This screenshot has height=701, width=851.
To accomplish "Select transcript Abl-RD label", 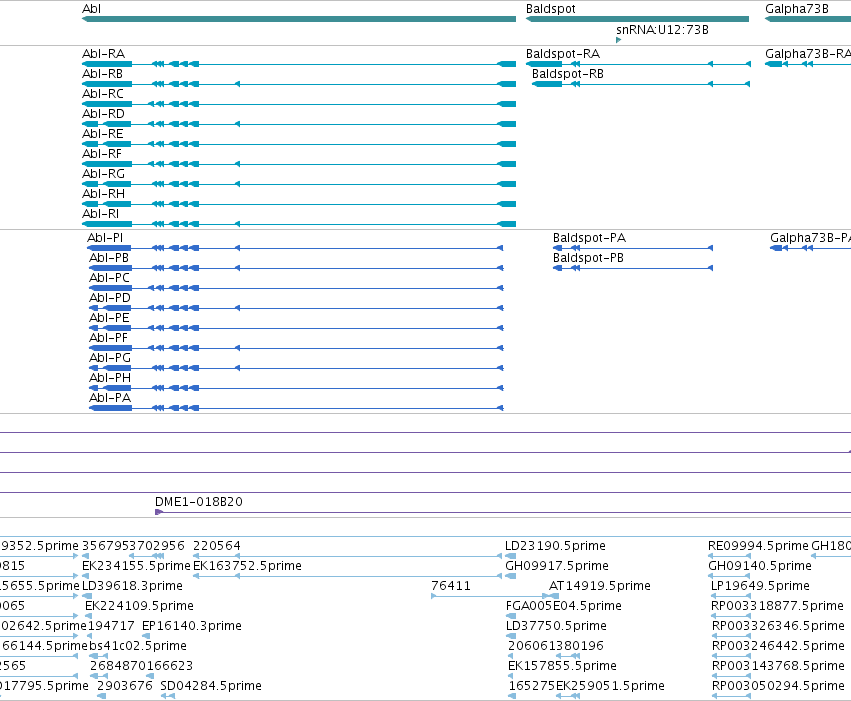I will (103, 114).
